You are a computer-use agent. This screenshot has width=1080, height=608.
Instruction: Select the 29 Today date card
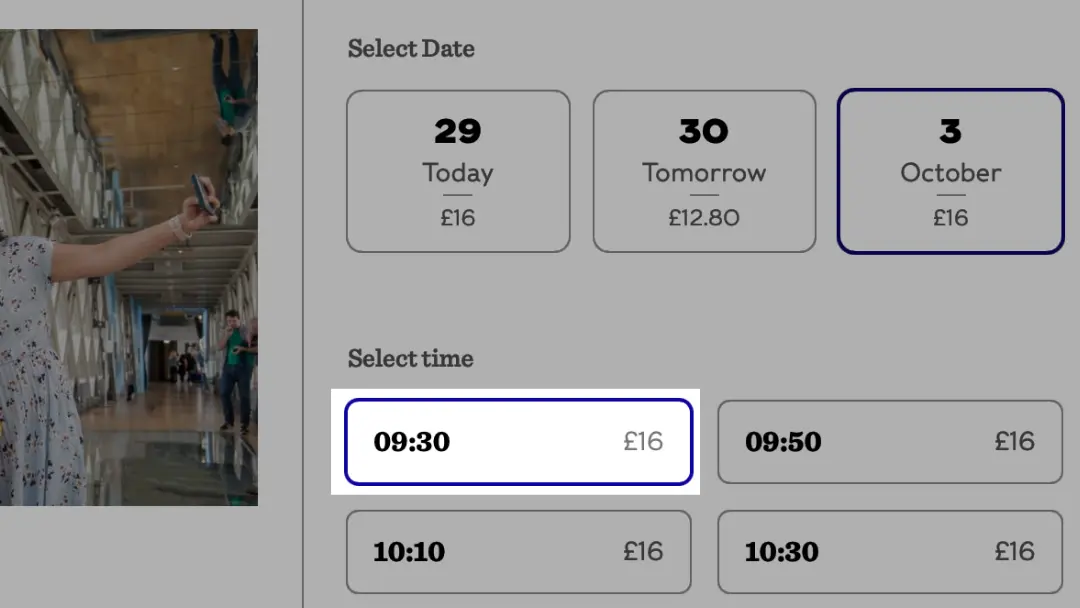(458, 171)
